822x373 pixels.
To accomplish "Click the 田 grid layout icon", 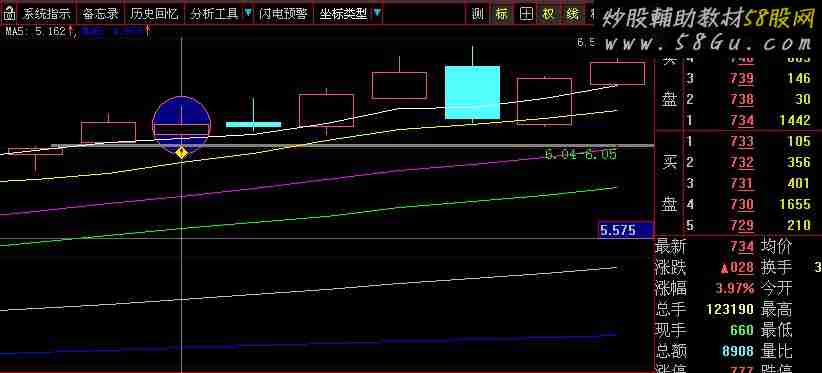I will point(526,14).
